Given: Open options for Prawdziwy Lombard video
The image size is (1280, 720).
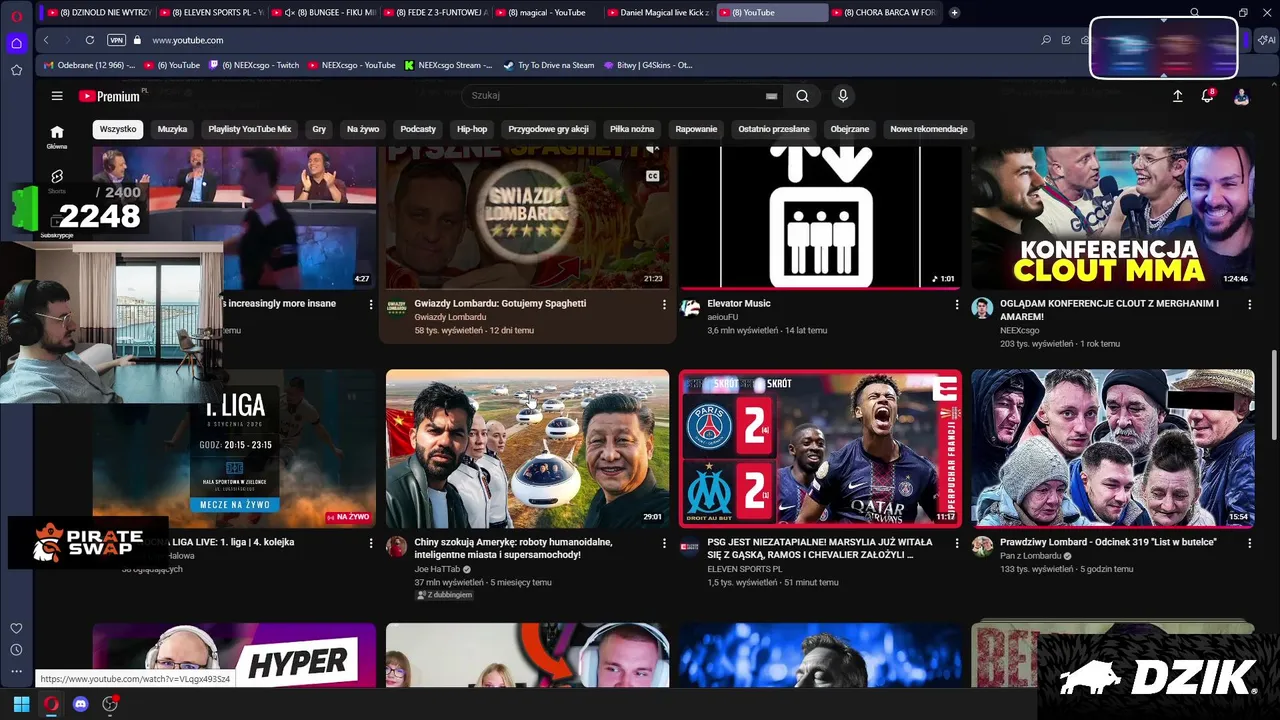Looking at the screenshot, I should (x=1249, y=543).
